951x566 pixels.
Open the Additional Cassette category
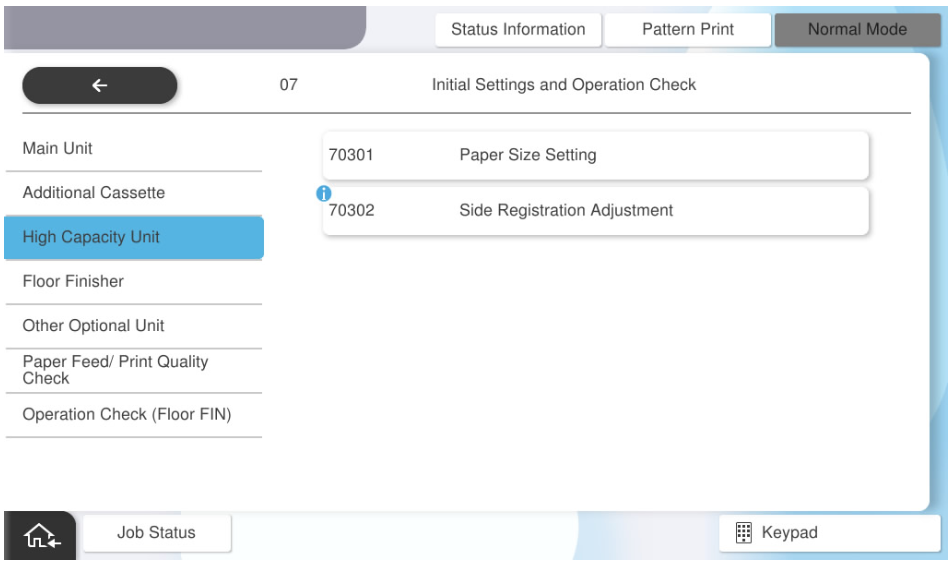click(x=132, y=193)
